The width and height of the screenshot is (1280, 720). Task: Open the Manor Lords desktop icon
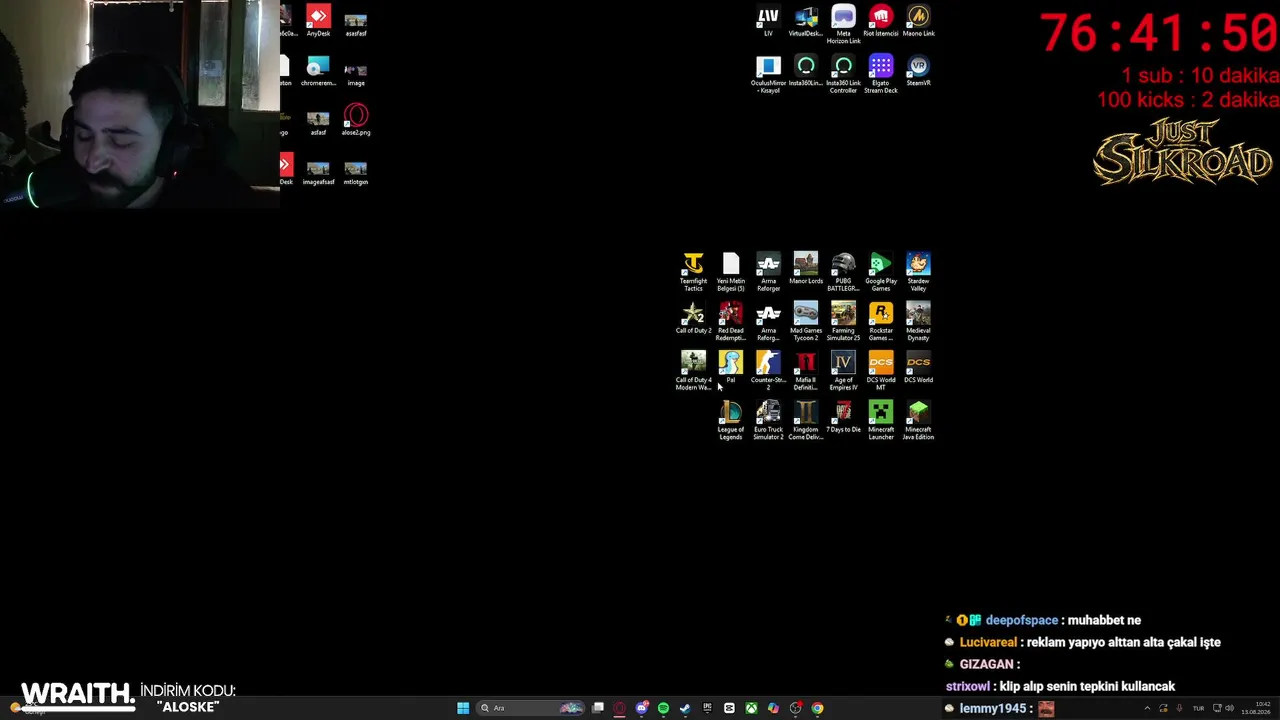click(806, 269)
